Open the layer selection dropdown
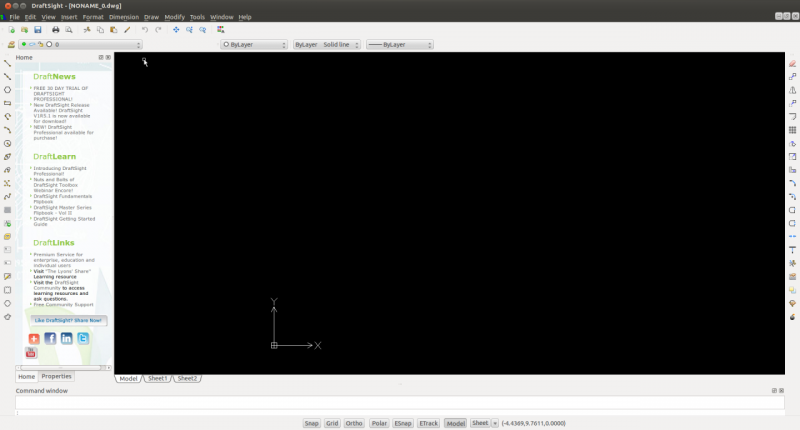Screen dimensions: 800x430 (x=80, y=45)
